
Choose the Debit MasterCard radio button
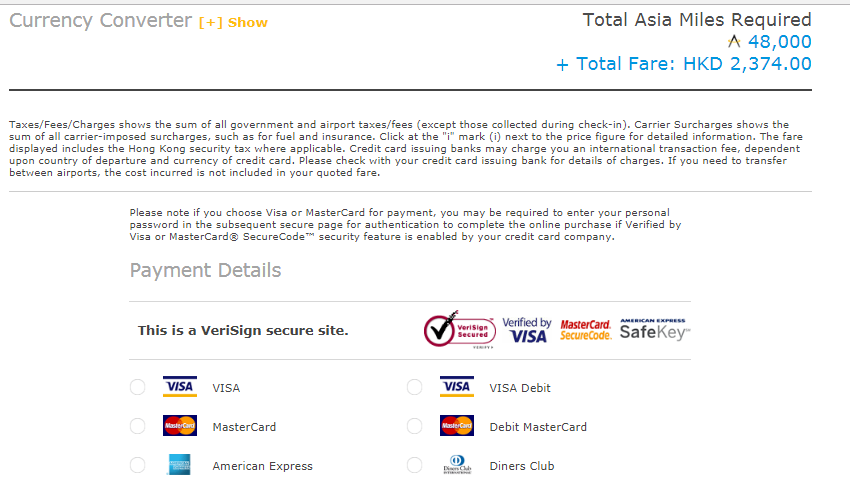[x=415, y=426]
